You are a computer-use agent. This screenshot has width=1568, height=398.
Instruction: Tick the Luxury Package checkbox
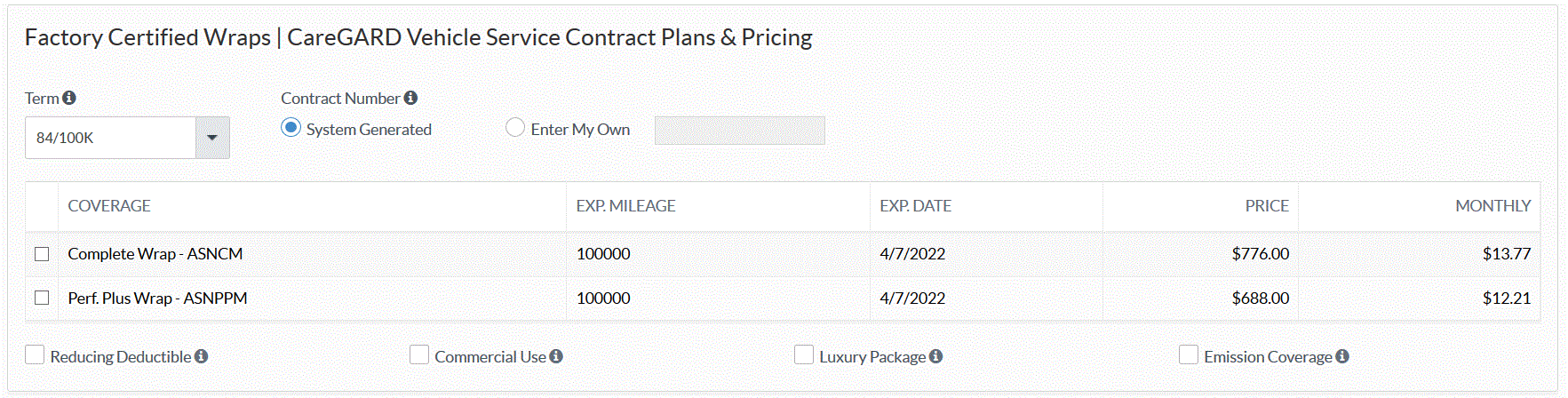pyautogui.click(x=804, y=355)
